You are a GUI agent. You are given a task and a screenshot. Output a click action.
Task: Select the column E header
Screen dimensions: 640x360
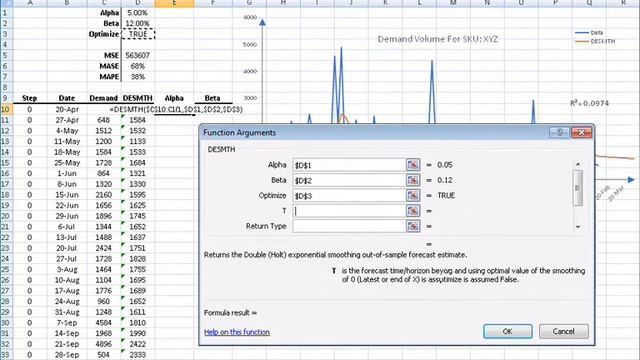click(174, 3)
